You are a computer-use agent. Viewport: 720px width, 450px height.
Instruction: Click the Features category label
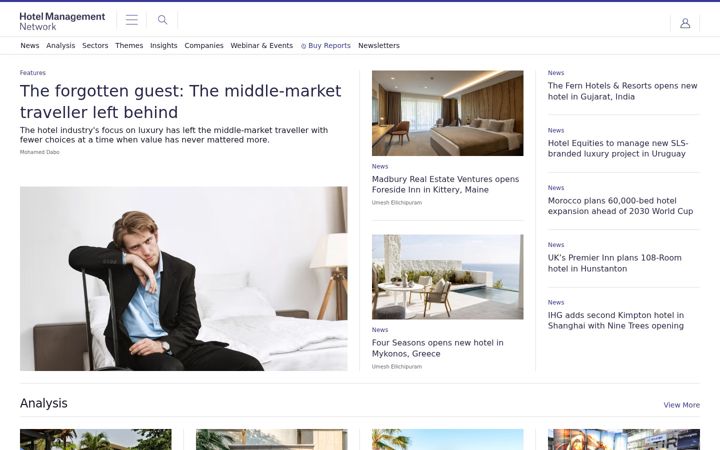(33, 73)
